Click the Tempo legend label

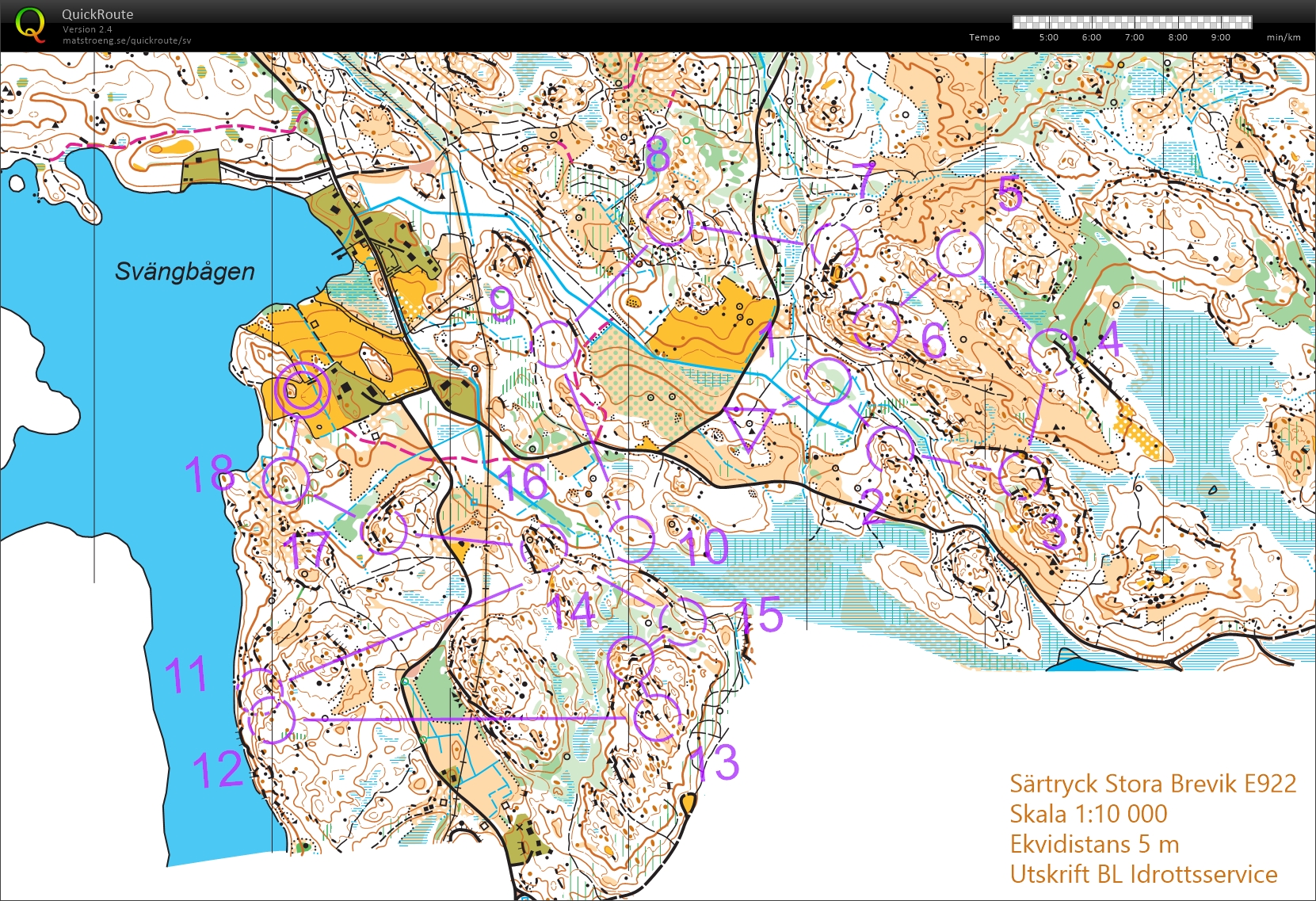click(x=984, y=37)
